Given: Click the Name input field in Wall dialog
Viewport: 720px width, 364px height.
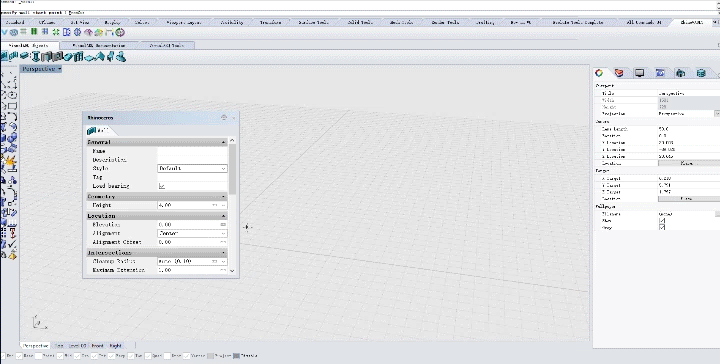Looking at the screenshot, I should 192,151.
